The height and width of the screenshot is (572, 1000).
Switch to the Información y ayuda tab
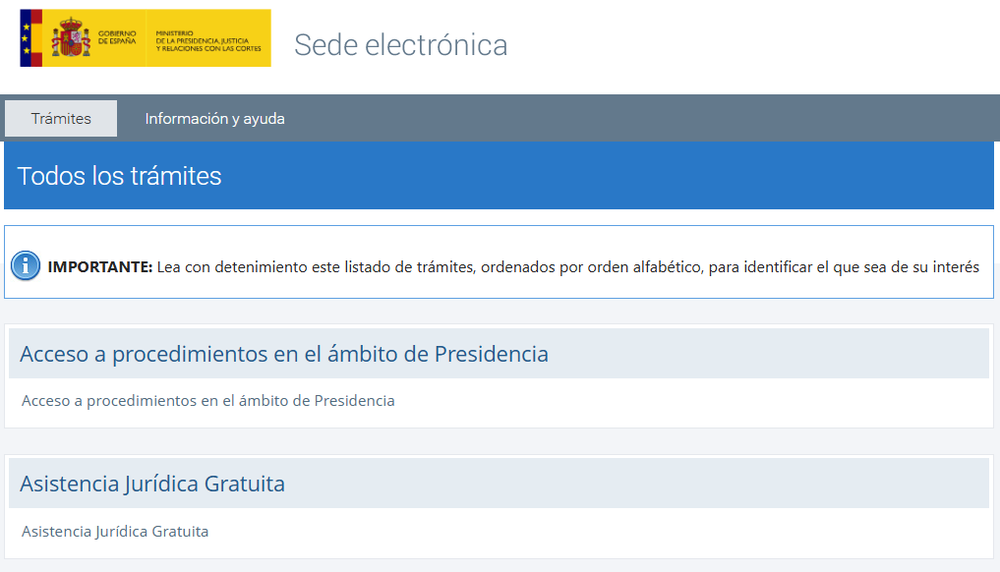[x=214, y=119]
